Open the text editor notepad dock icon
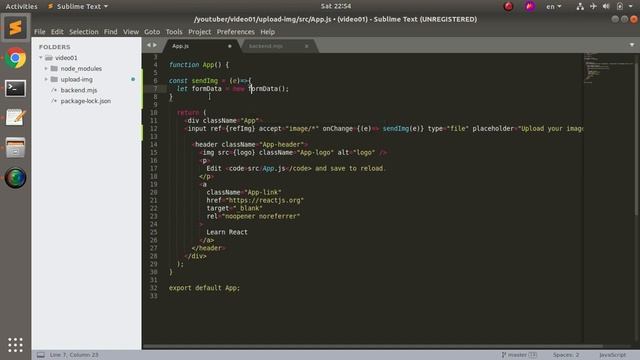 16,118
